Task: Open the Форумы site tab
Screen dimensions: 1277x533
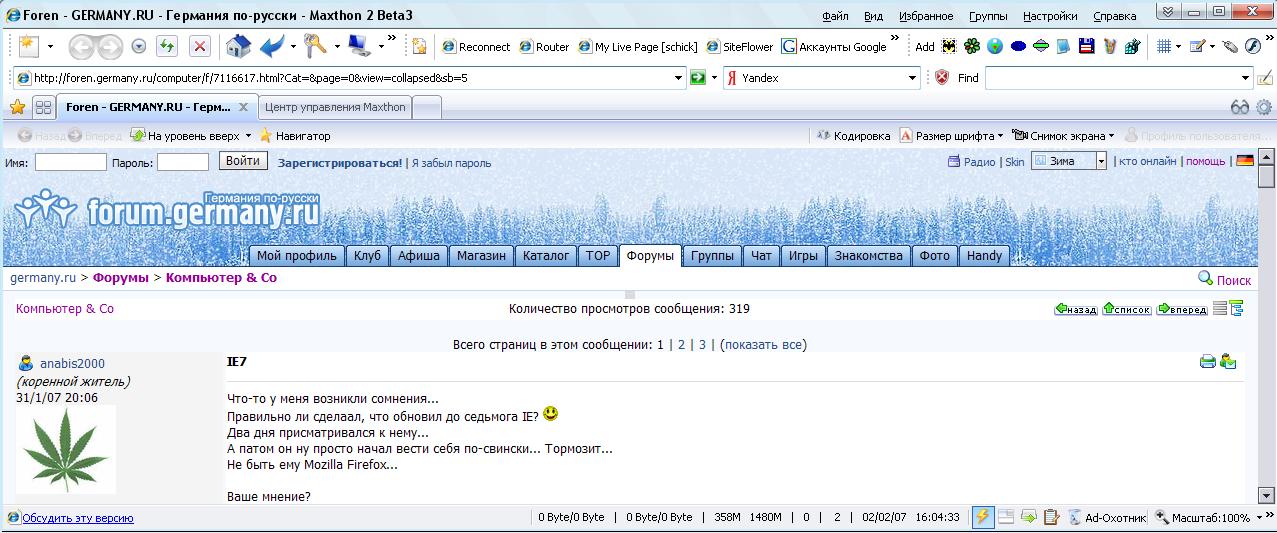Action: point(651,255)
